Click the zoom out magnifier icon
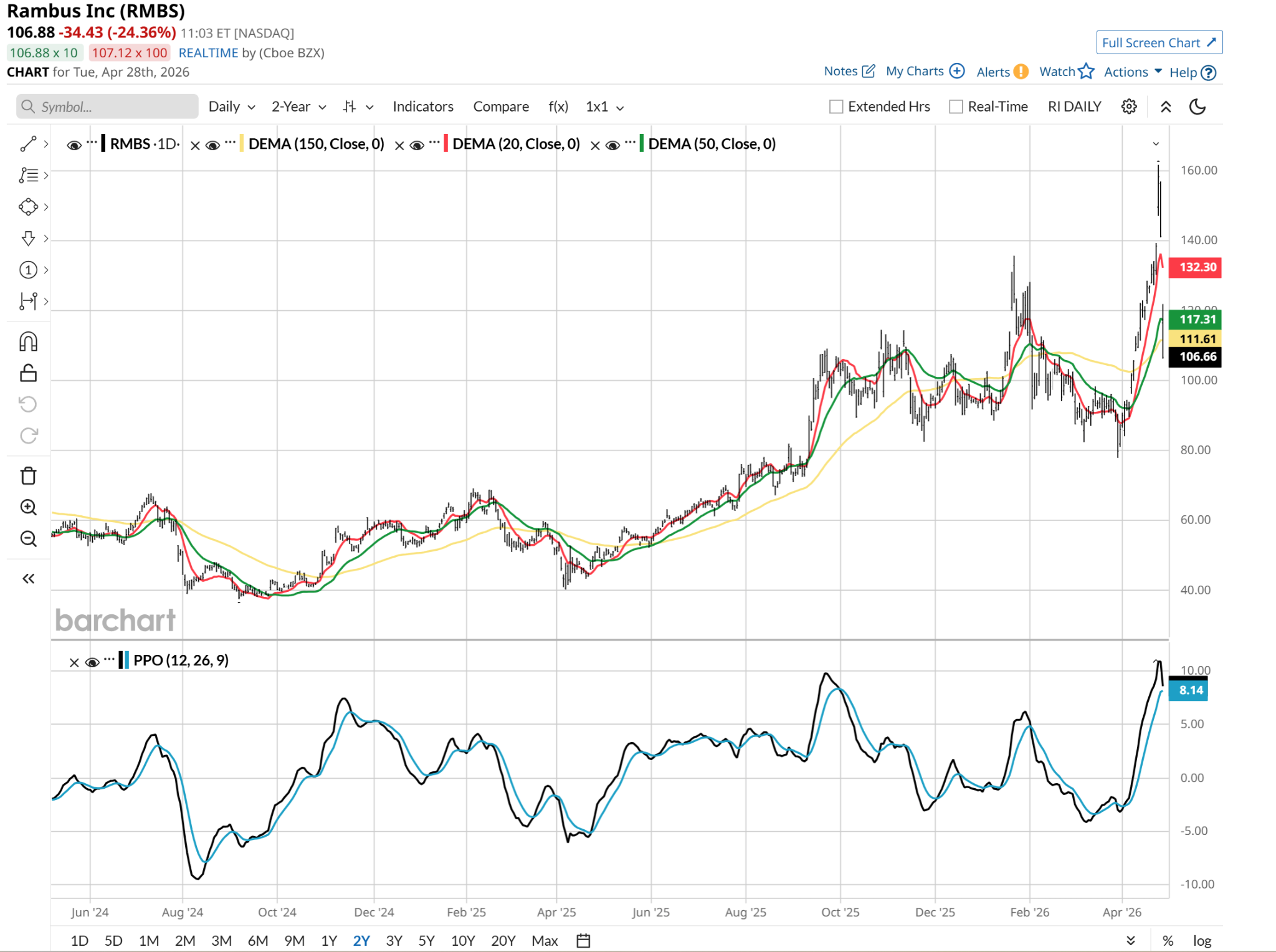The width and height of the screenshot is (1276, 952). point(28,538)
